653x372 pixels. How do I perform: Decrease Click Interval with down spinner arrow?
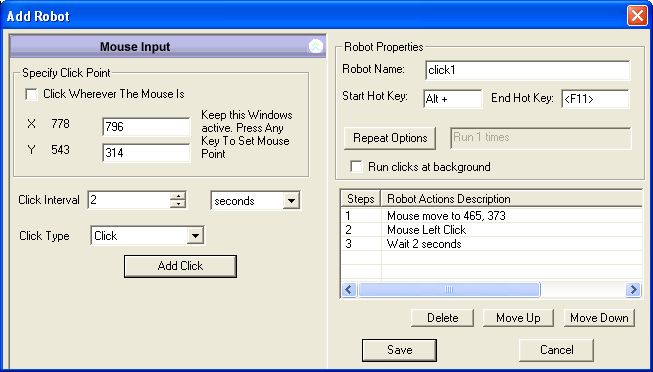(x=178, y=204)
